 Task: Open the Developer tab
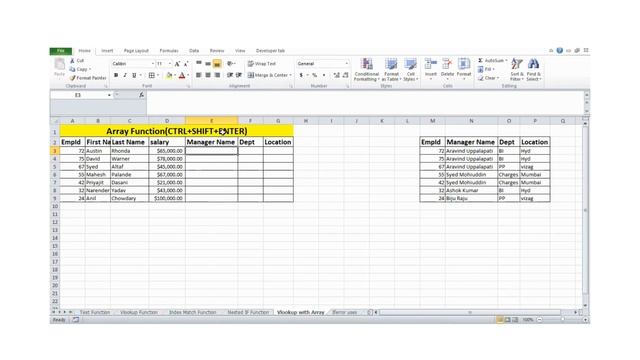pos(270,51)
